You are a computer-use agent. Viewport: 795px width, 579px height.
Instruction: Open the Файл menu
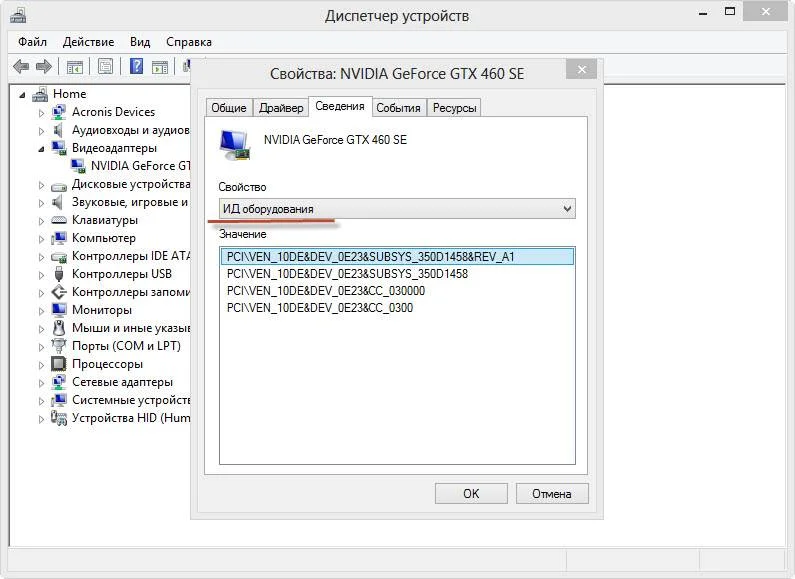(x=32, y=42)
